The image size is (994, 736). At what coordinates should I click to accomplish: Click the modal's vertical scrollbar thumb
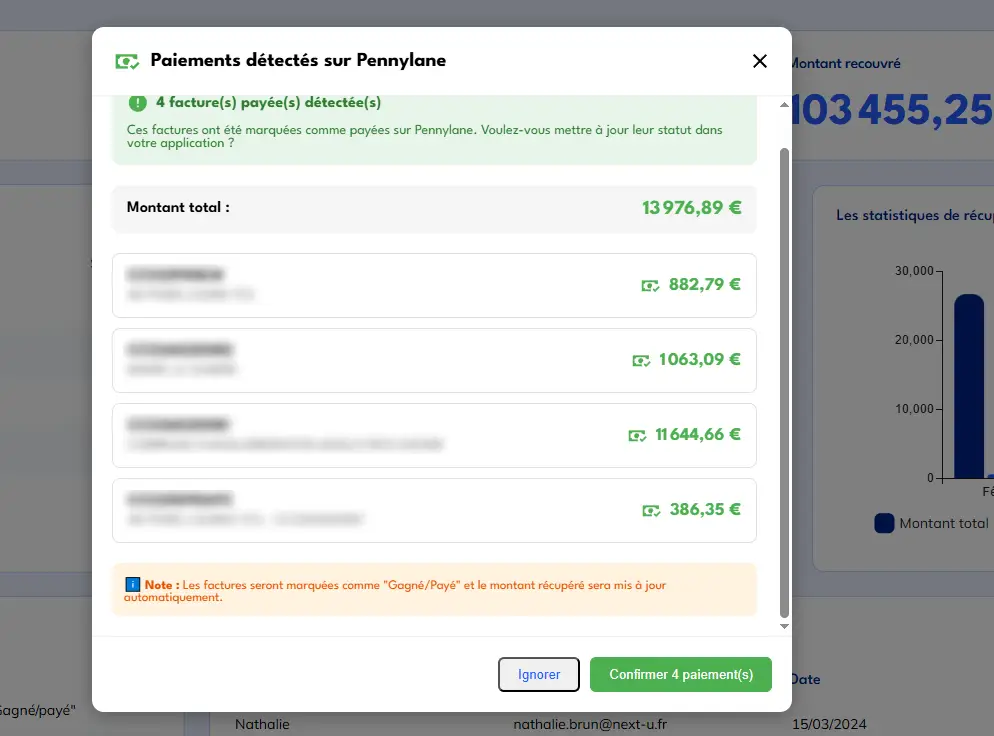pyautogui.click(x=784, y=380)
